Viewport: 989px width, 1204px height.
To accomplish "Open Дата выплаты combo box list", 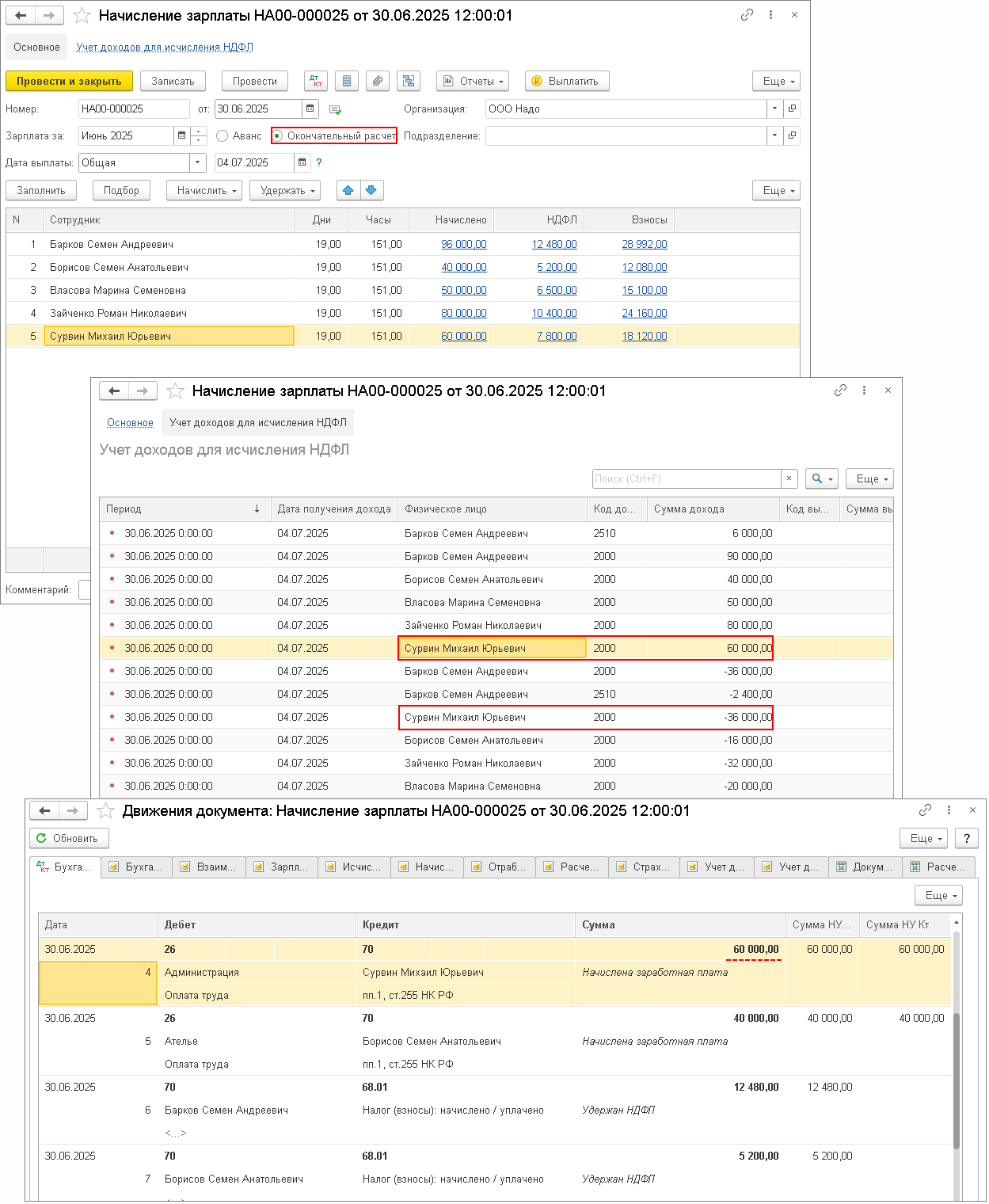I will coord(198,162).
